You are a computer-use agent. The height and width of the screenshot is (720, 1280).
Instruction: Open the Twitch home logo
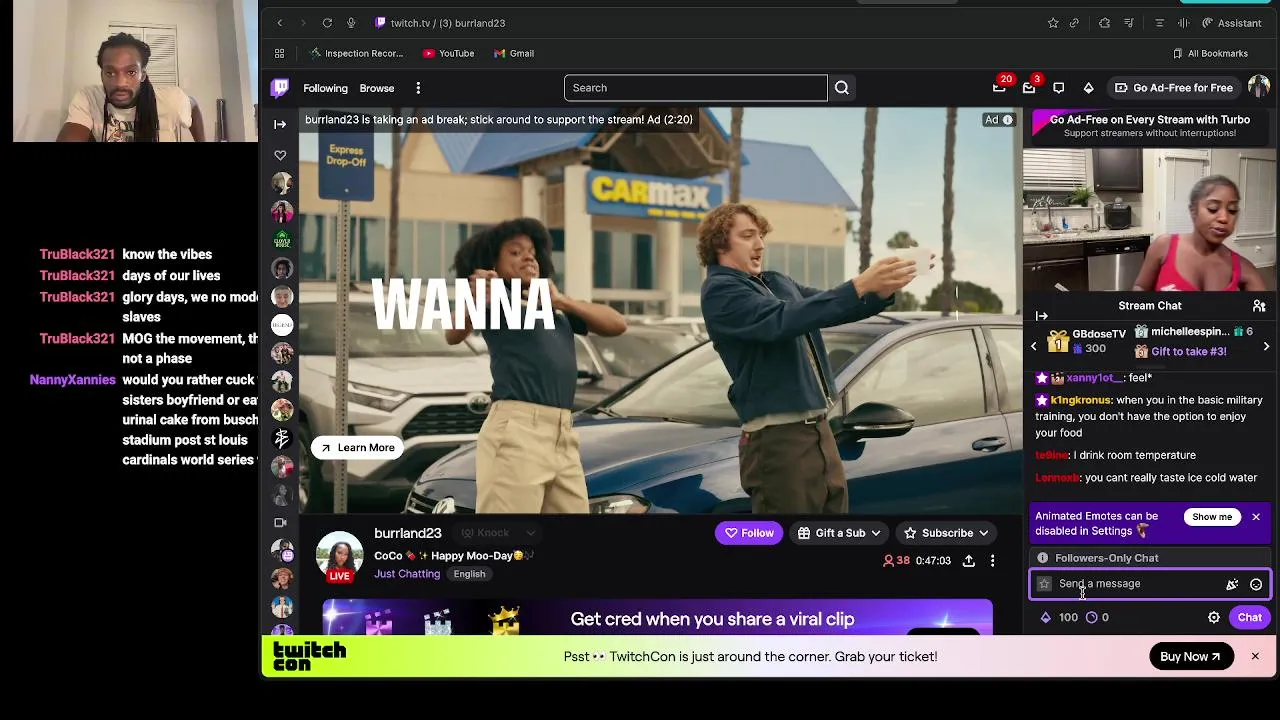click(280, 88)
